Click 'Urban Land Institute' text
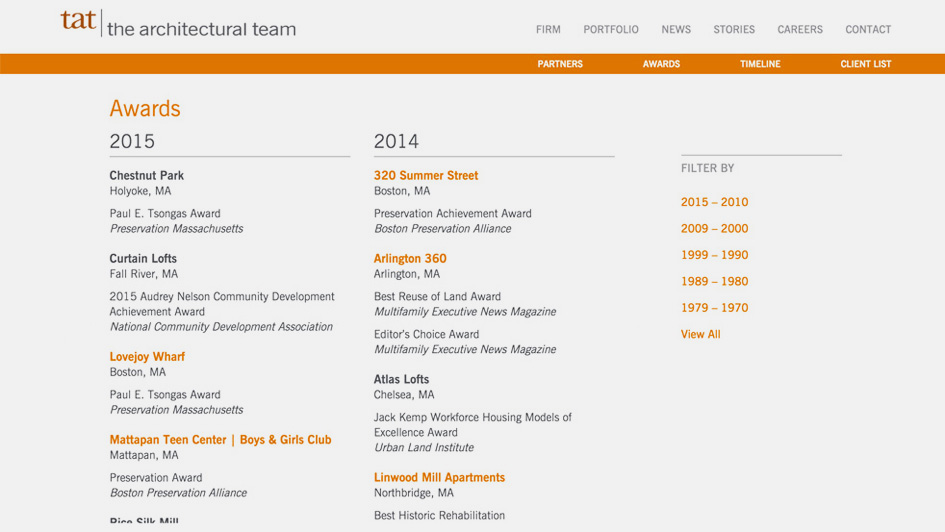945x532 pixels. (x=424, y=448)
